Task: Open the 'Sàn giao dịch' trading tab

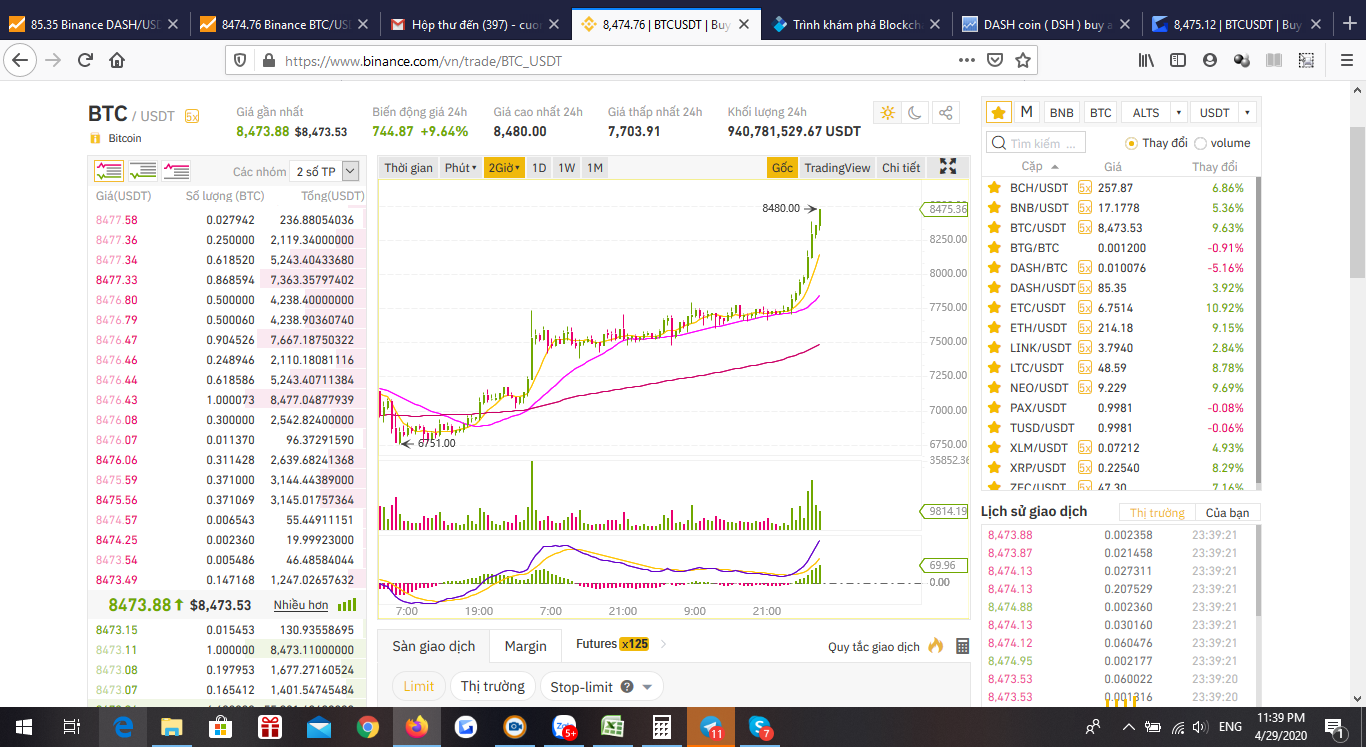Action: (434, 646)
